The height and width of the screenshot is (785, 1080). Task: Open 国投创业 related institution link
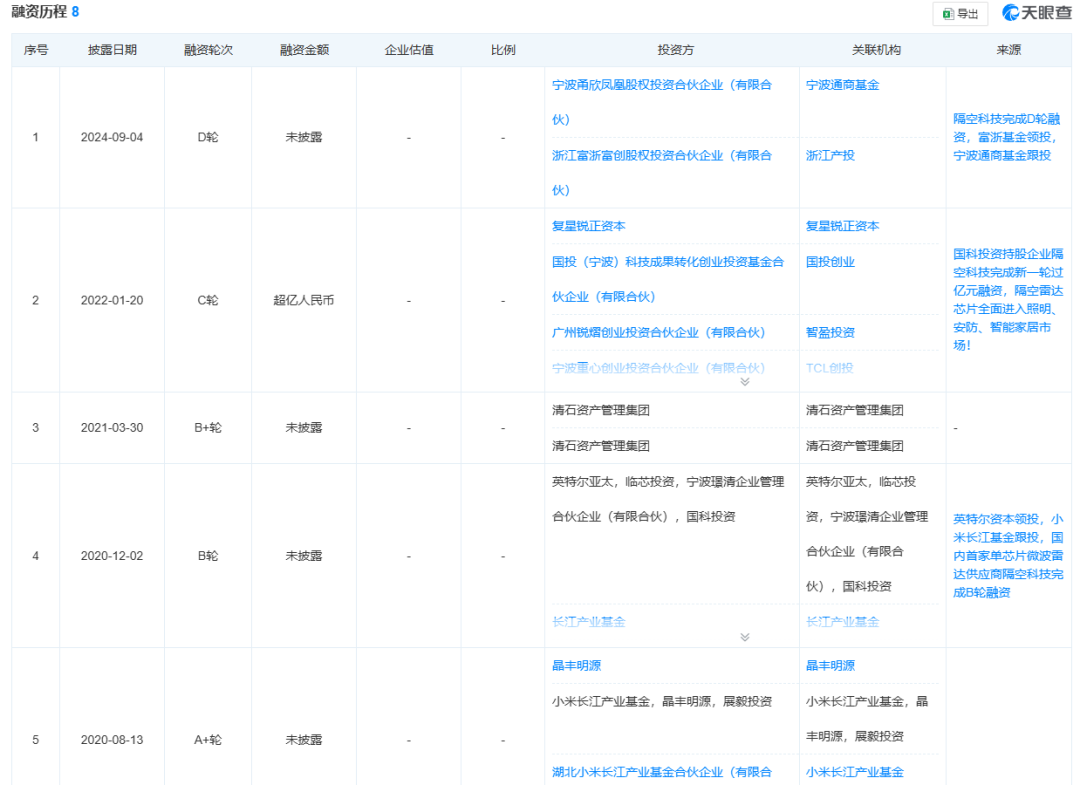(x=830, y=262)
